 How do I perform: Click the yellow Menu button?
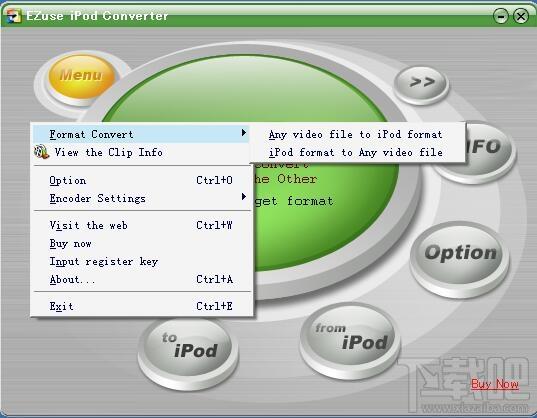coord(82,76)
